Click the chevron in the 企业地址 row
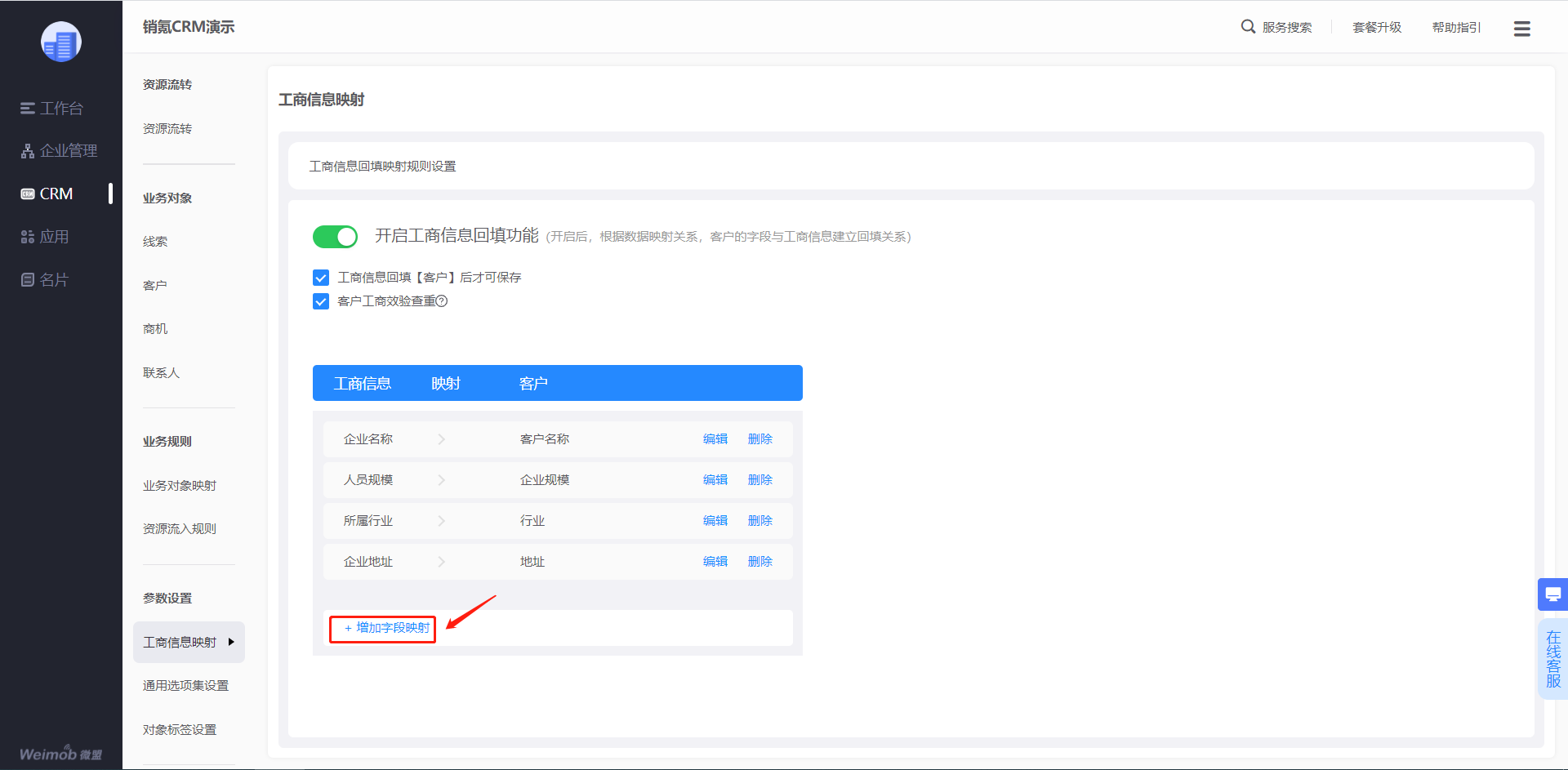The image size is (1568, 770). click(x=441, y=562)
